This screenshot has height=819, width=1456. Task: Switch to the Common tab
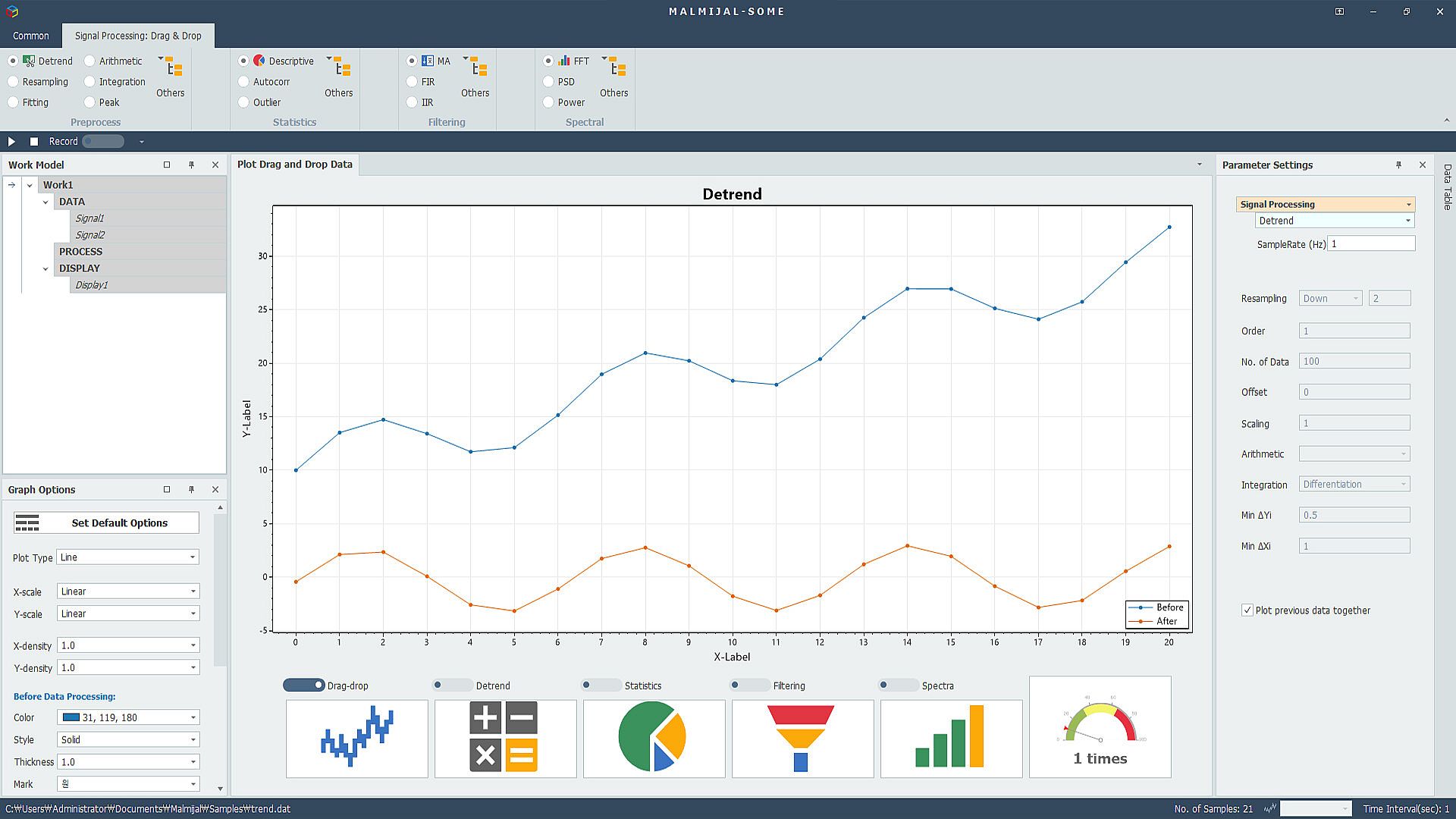point(31,36)
